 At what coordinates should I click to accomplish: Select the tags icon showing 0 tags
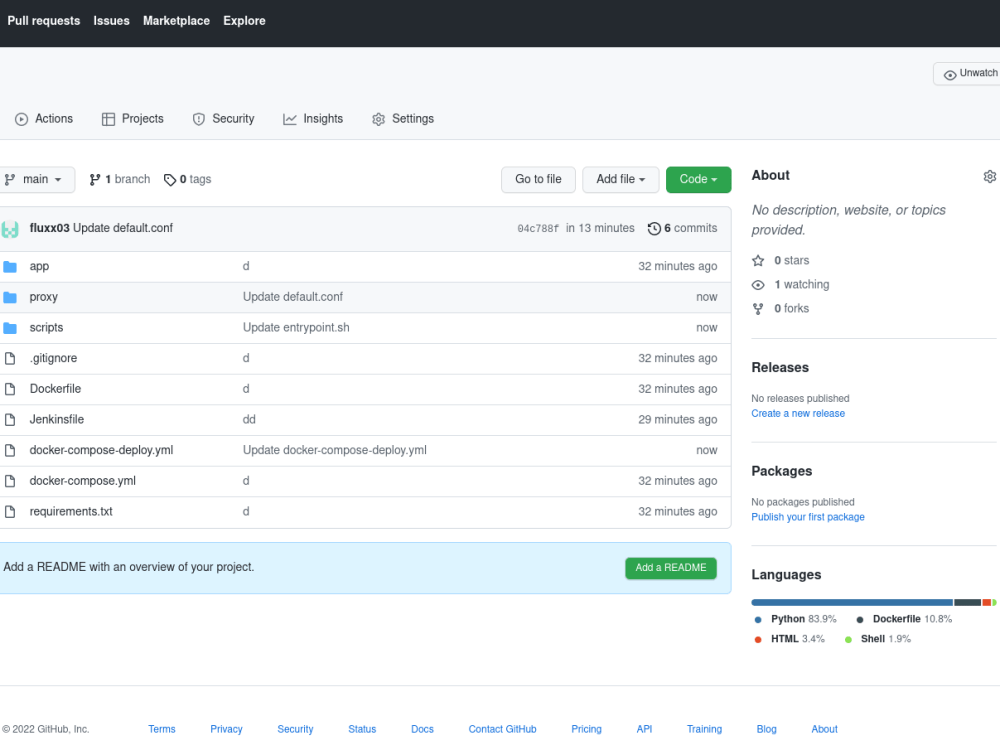pos(170,179)
